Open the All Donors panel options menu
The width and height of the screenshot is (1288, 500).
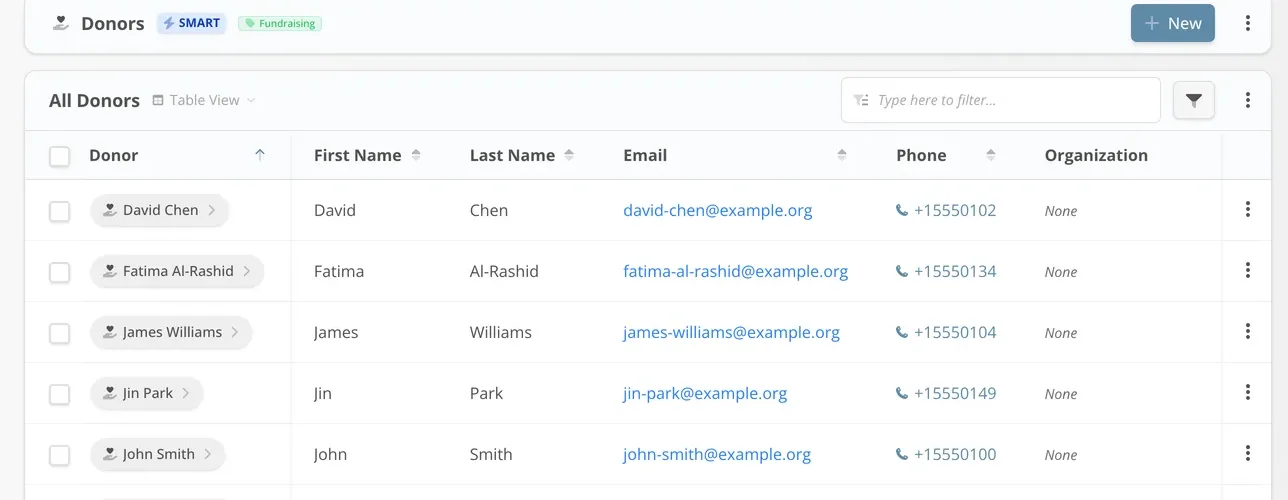1247,100
